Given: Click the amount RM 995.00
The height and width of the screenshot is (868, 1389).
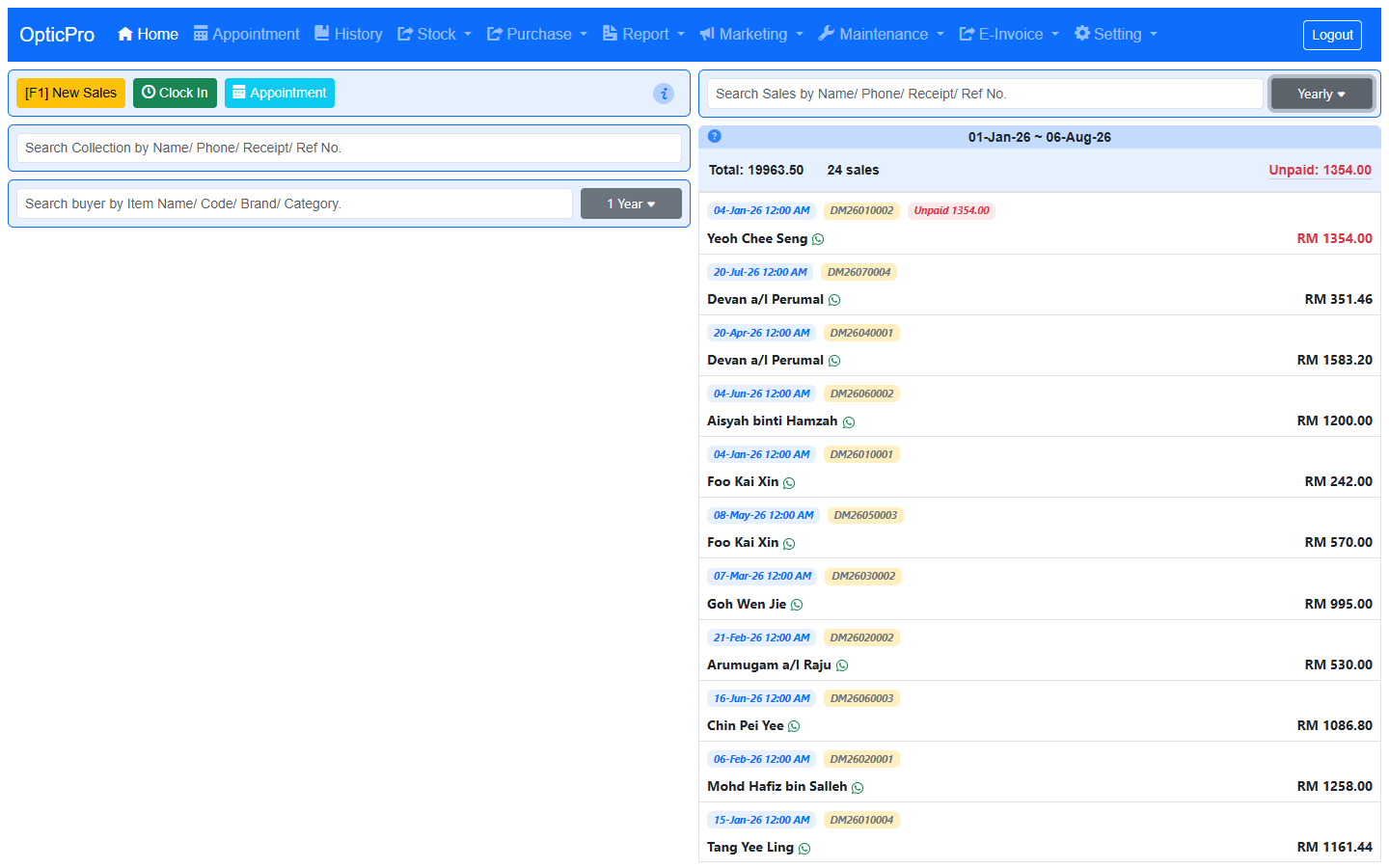Looking at the screenshot, I should 1338,604.
